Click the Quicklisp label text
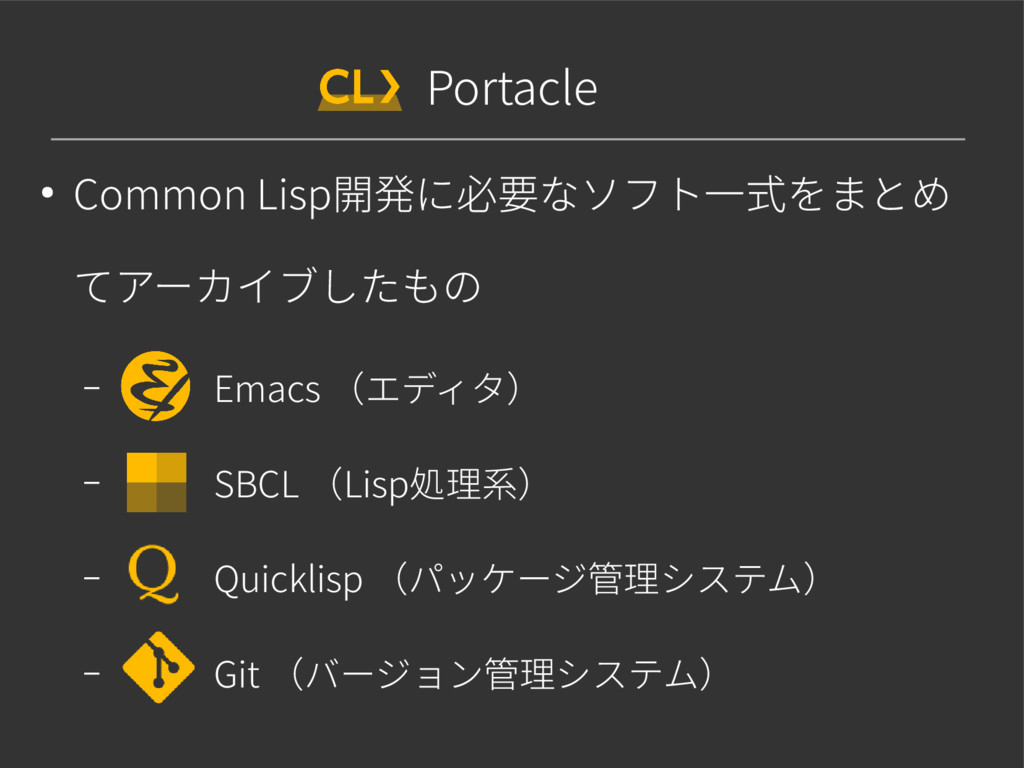 click(x=288, y=580)
